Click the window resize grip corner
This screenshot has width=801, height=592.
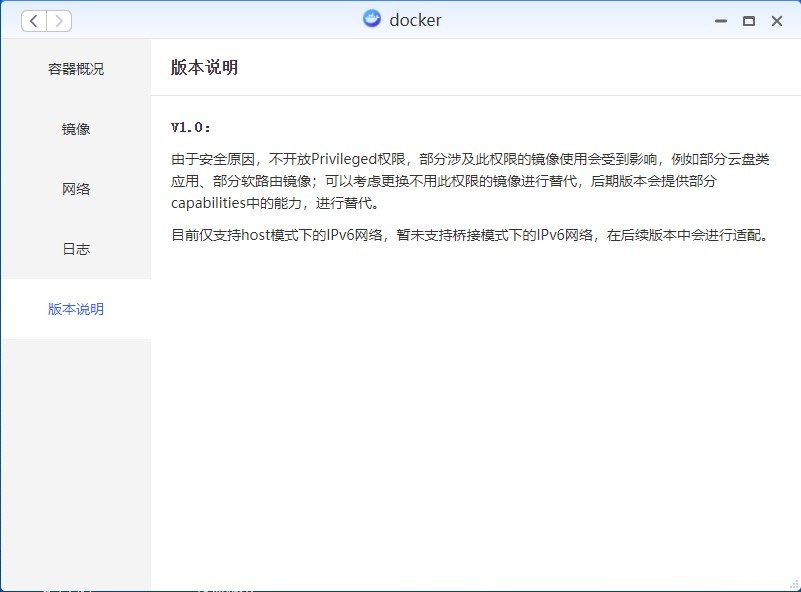pyautogui.click(x=794, y=585)
